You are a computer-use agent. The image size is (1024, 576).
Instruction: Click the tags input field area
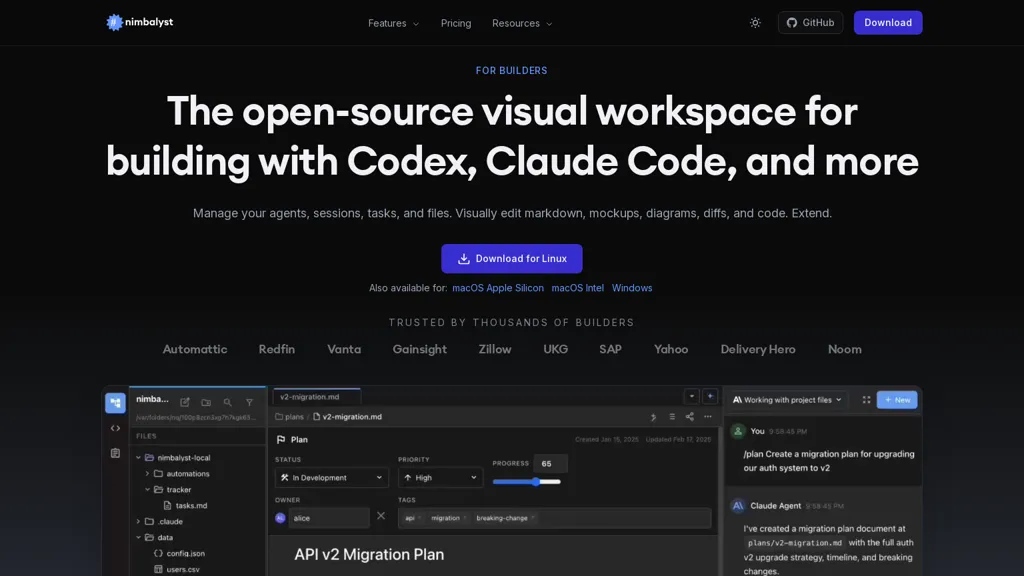[554, 518]
